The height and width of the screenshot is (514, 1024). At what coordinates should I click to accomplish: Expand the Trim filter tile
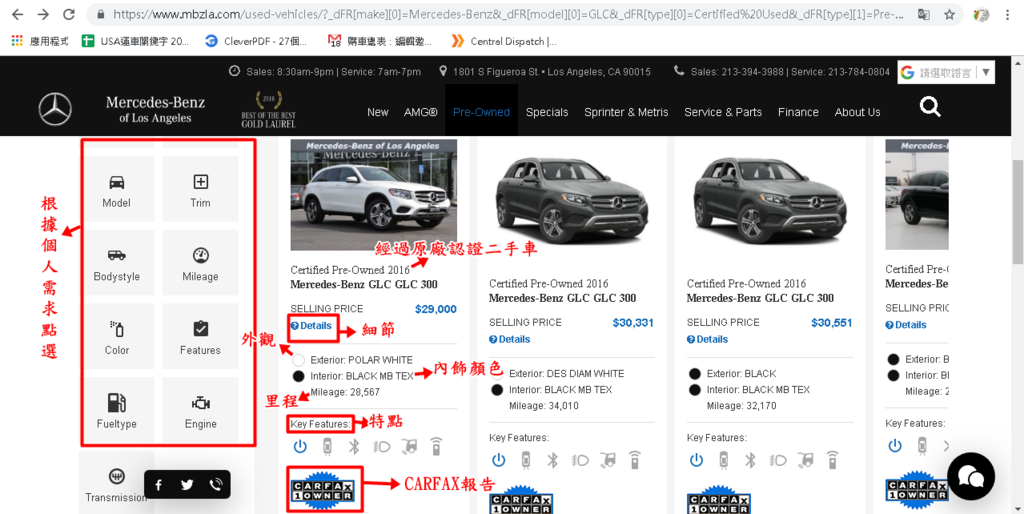200,189
